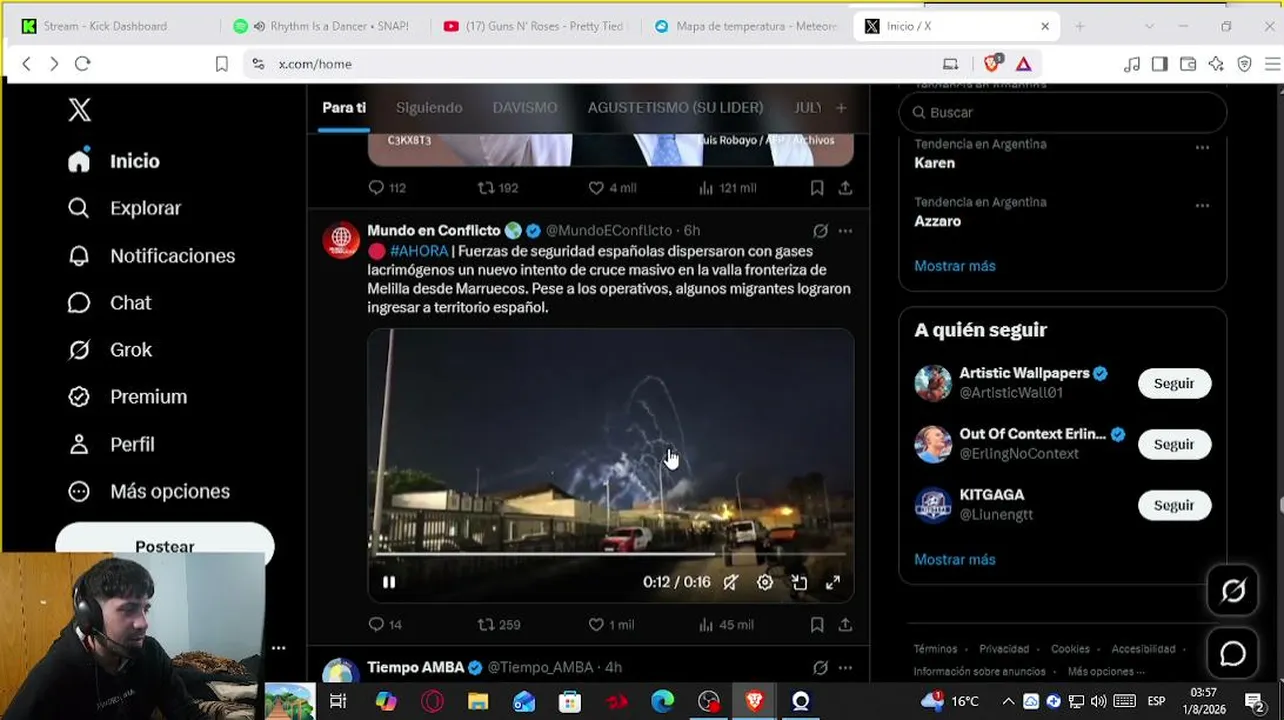This screenshot has height=720, width=1284.
Task: Click the X logo in the sidebar
Action: point(79,110)
